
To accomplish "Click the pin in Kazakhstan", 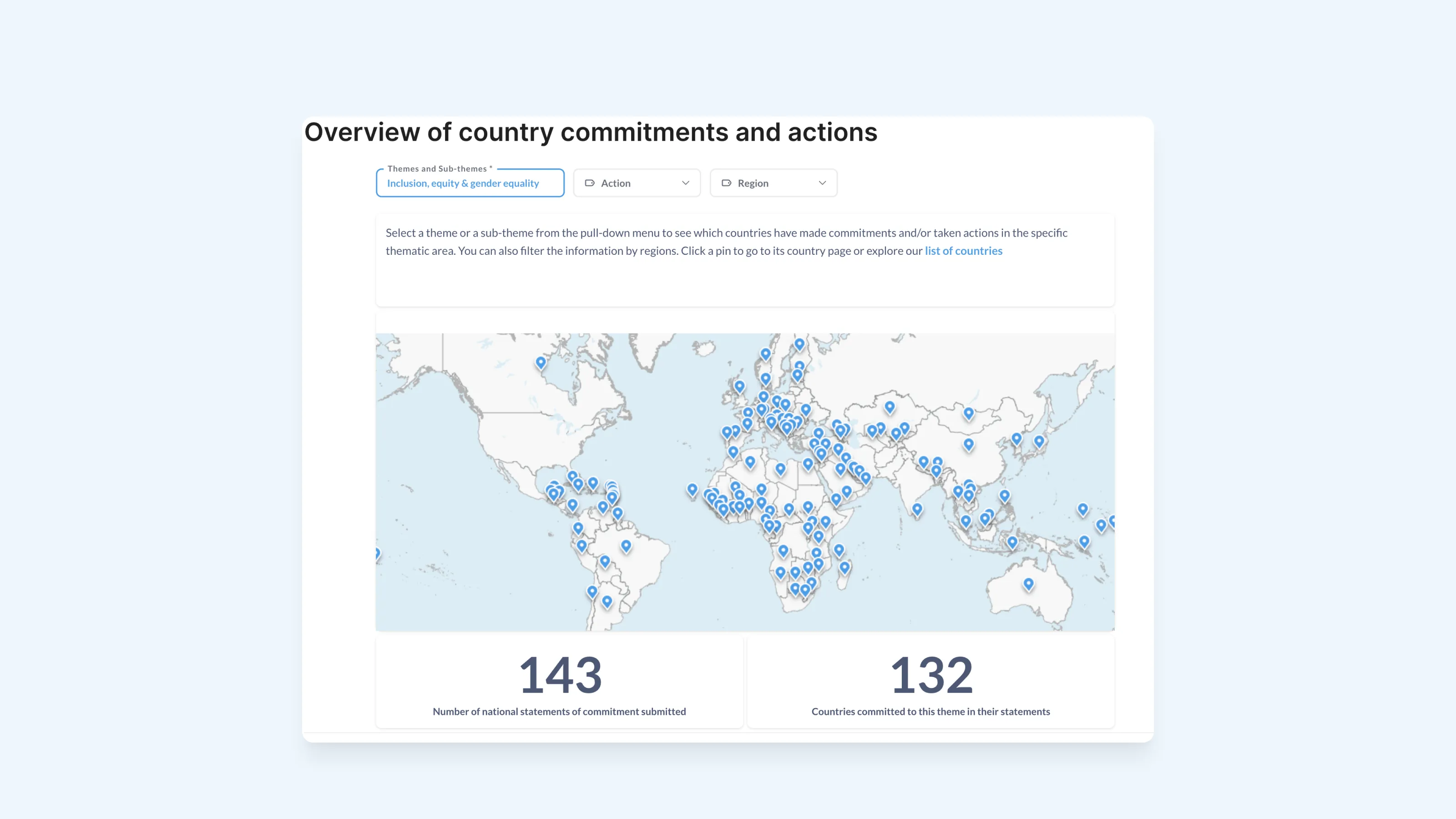I will 890,406.
